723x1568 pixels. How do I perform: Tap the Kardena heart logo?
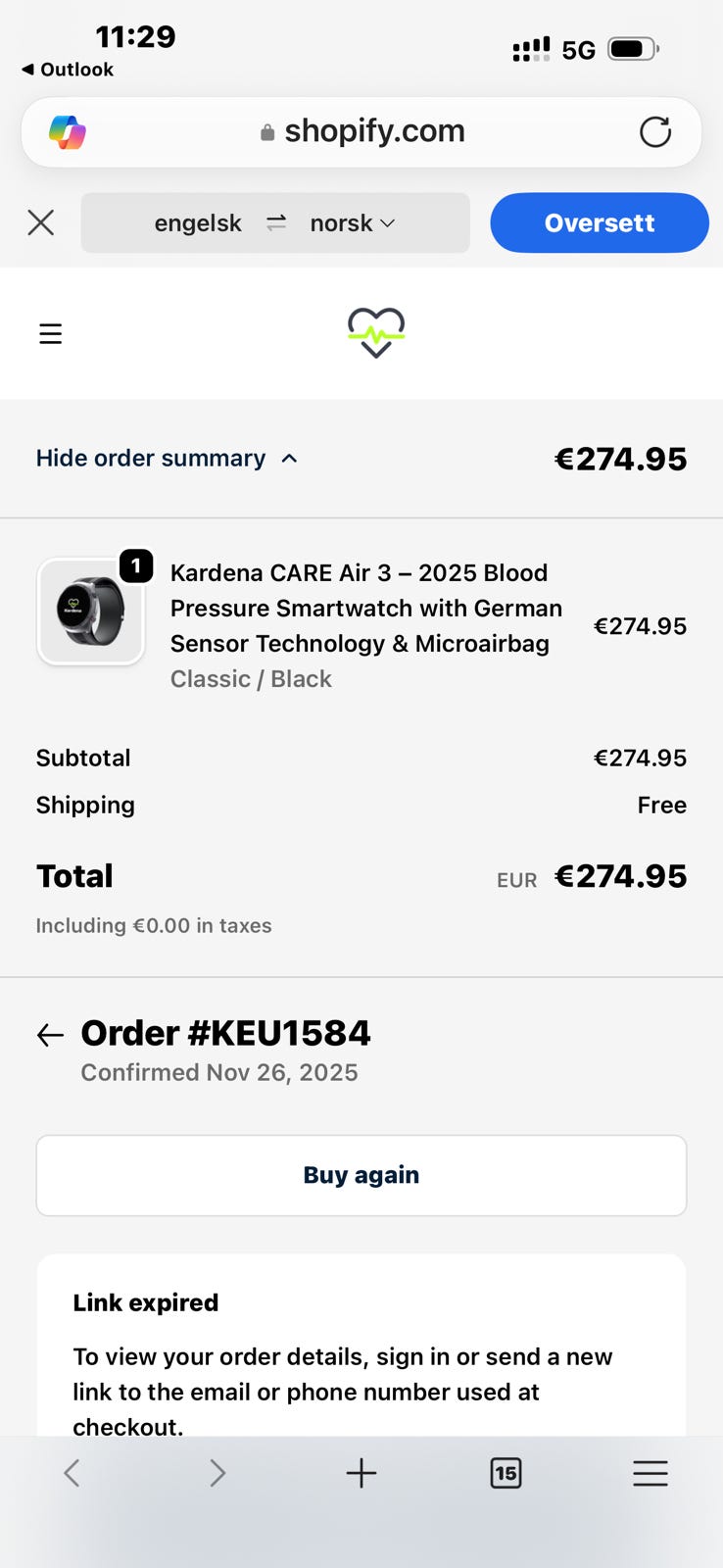tap(376, 332)
